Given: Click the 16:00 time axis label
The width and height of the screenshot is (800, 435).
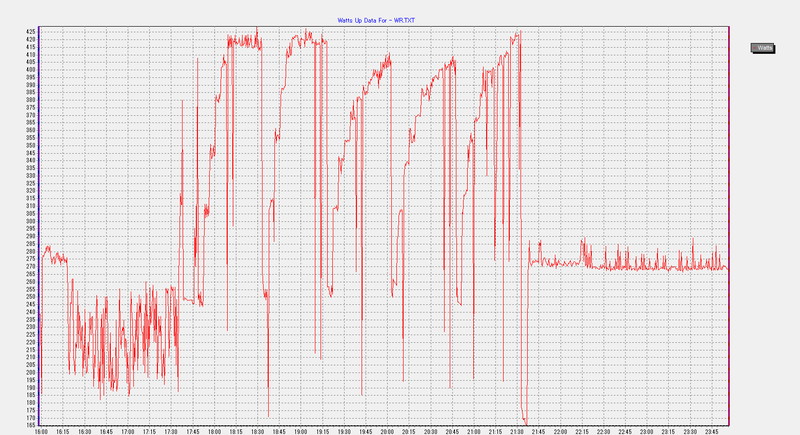Looking at the screenshot, I should coord(41,431).
